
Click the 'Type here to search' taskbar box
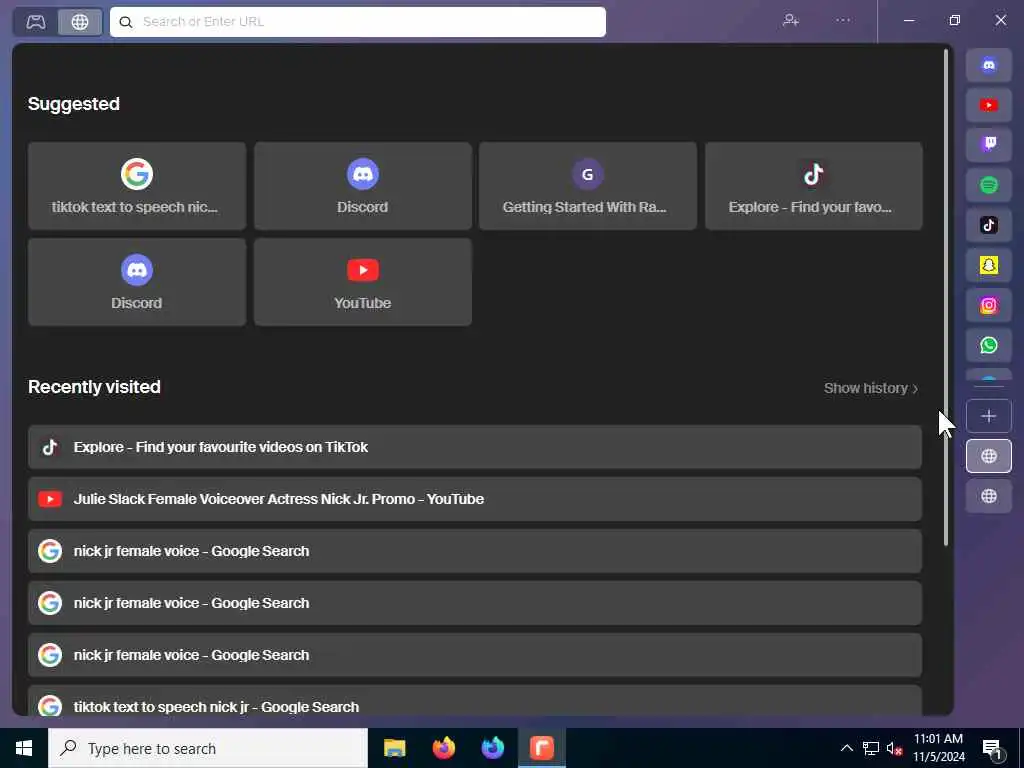click(x=208, y=748)
